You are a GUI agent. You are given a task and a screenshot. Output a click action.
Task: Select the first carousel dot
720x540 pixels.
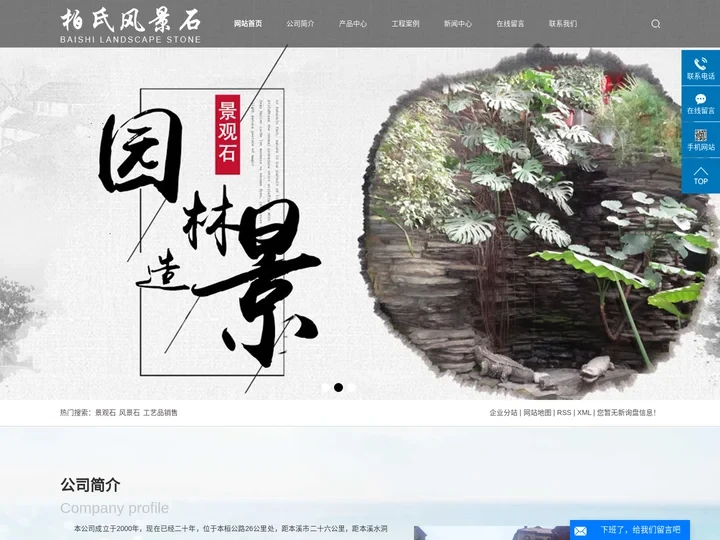click(x=326, y=387)
